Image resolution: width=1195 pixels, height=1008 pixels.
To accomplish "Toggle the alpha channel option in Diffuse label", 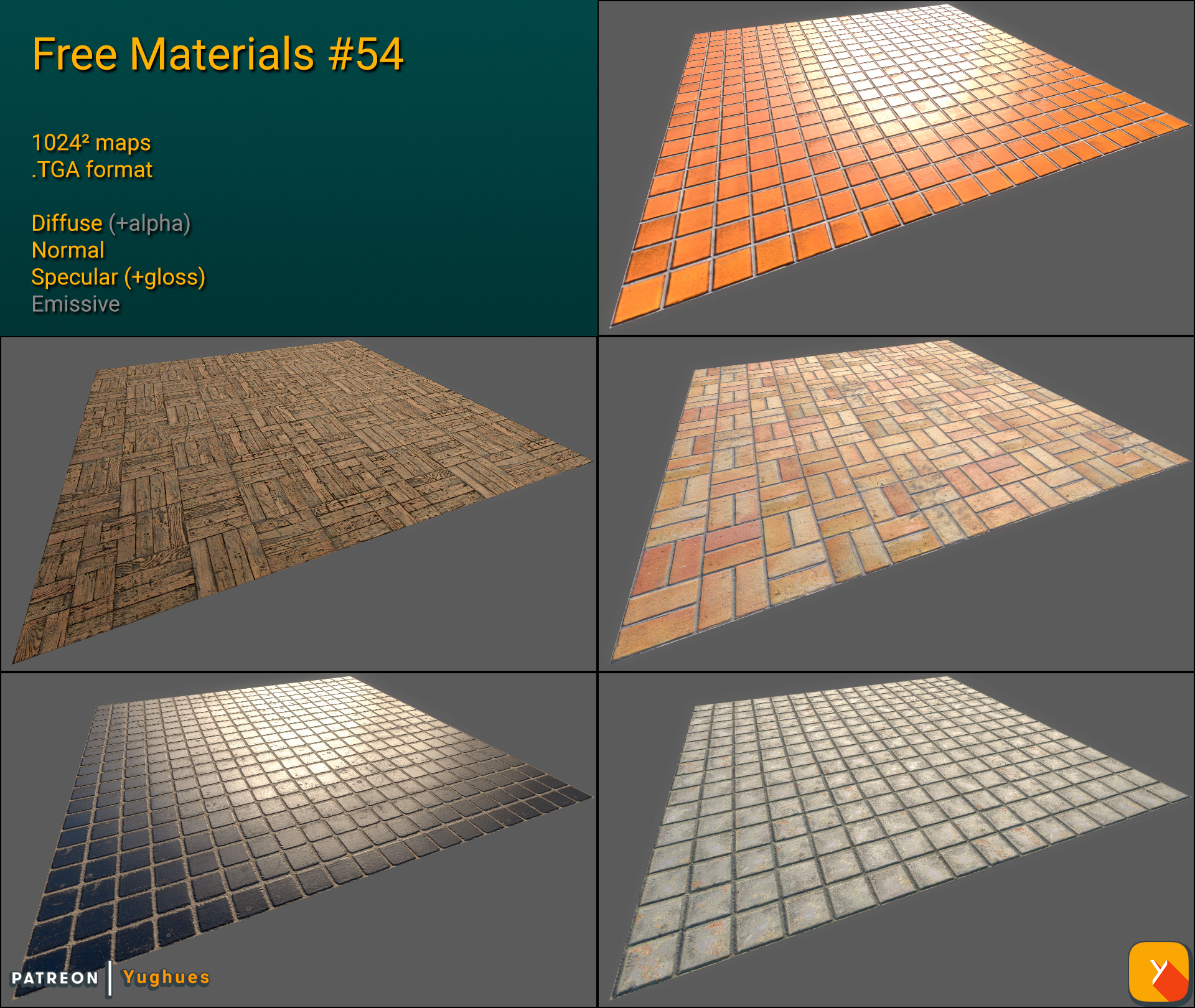I will click(x=149, y=223).
